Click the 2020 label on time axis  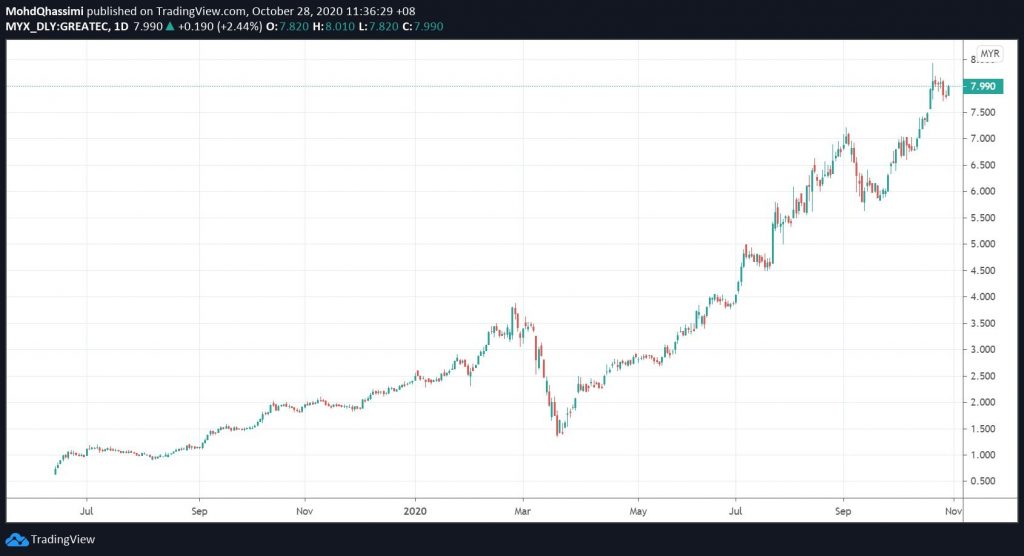tap(416, 509)
